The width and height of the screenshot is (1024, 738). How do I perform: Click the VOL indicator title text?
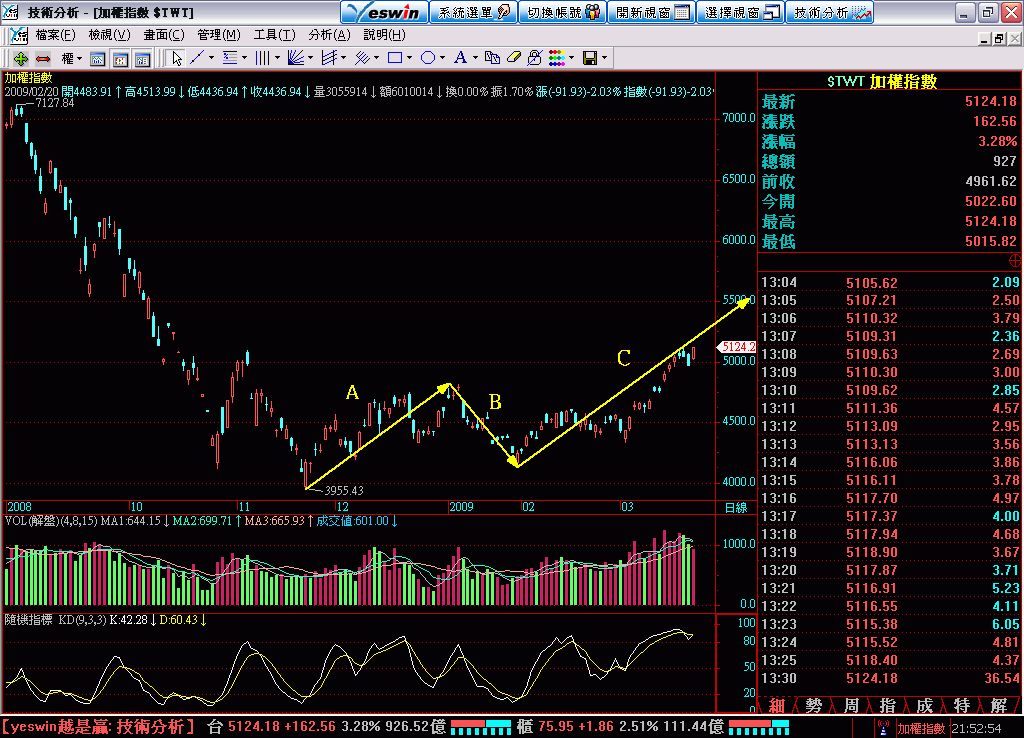[51, 521]
